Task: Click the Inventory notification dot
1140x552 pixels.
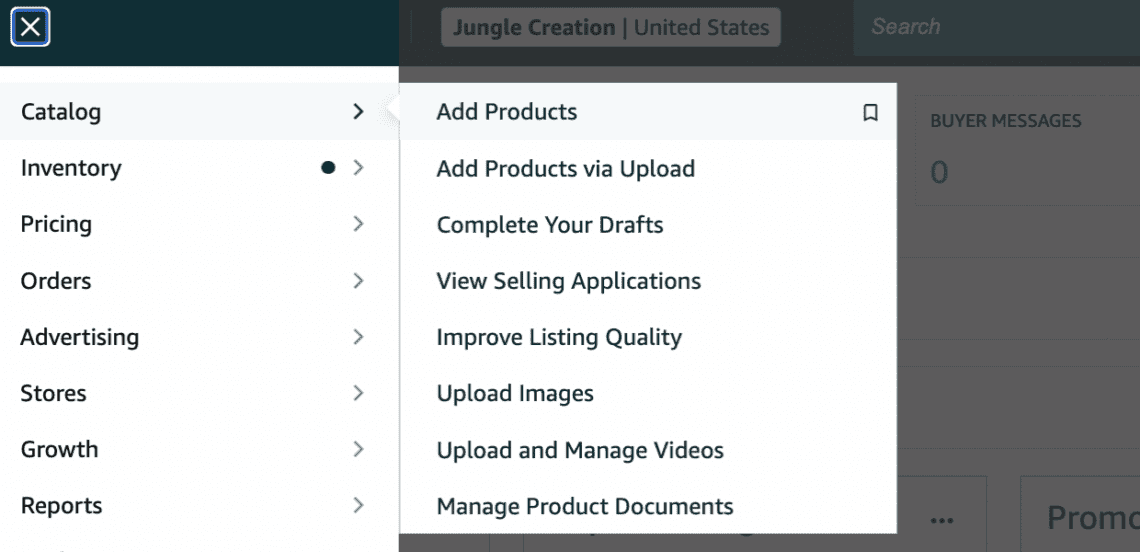Action: (x=327, y=168)
